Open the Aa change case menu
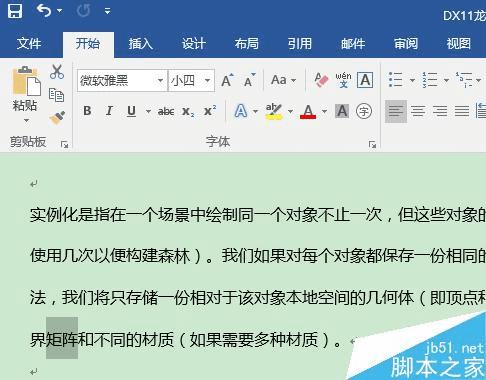The height and width of the screenshot is (380, 486). (x=283, y=80)
